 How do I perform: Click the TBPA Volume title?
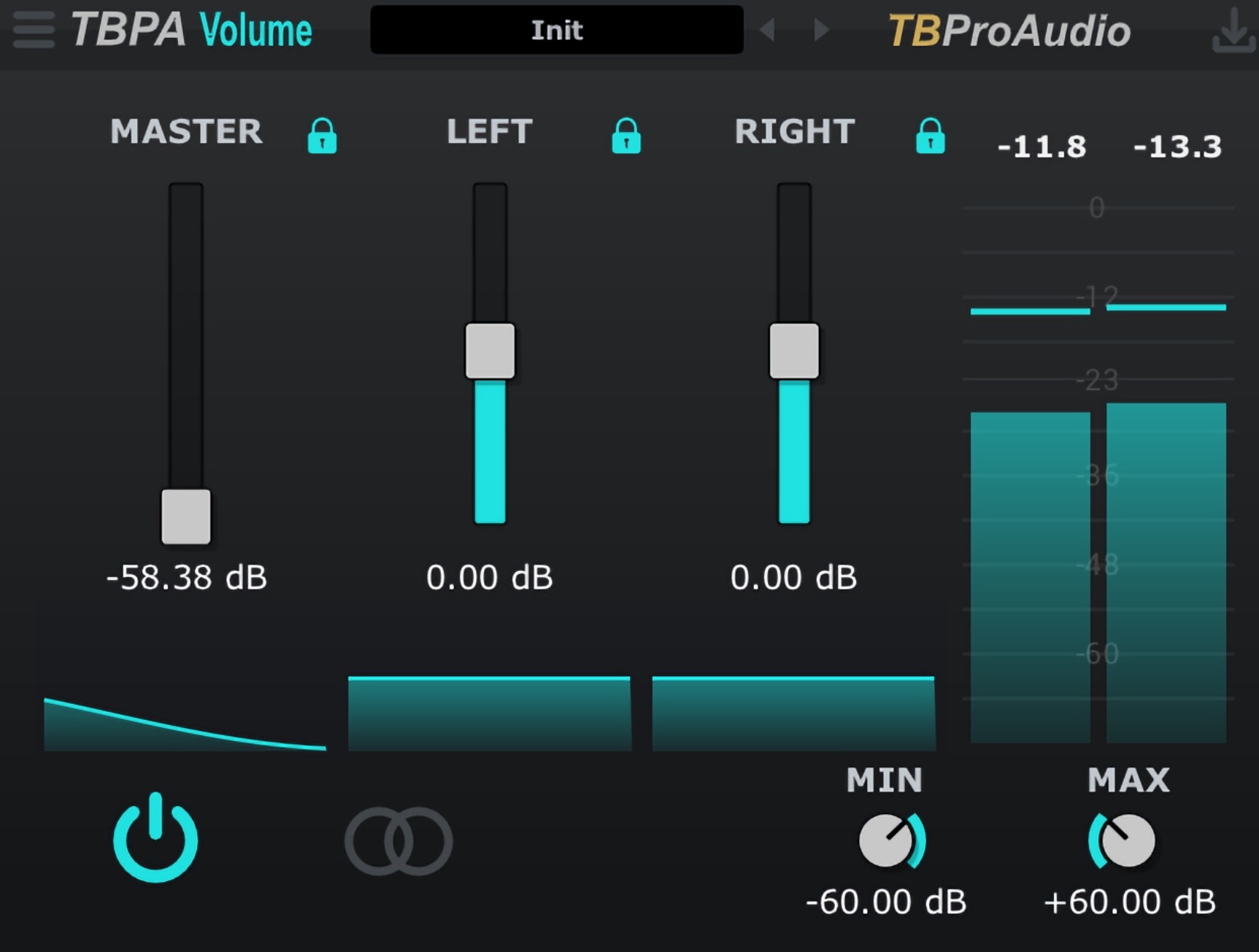pos(191,30)
